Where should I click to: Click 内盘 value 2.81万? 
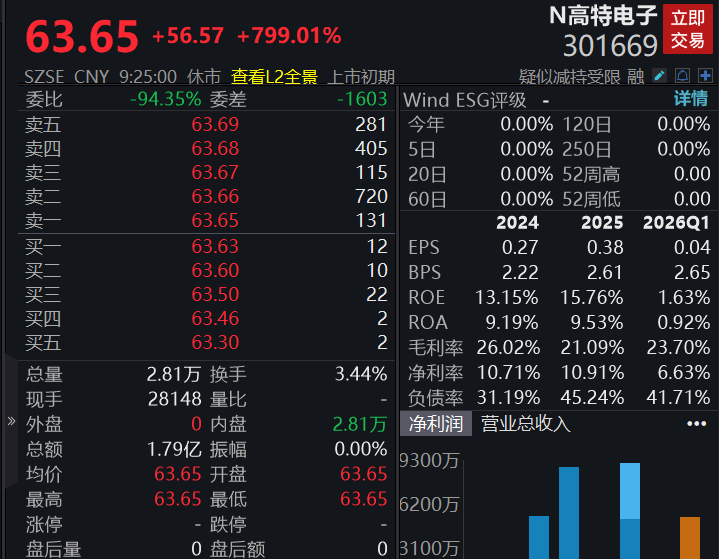coord(360,424)
